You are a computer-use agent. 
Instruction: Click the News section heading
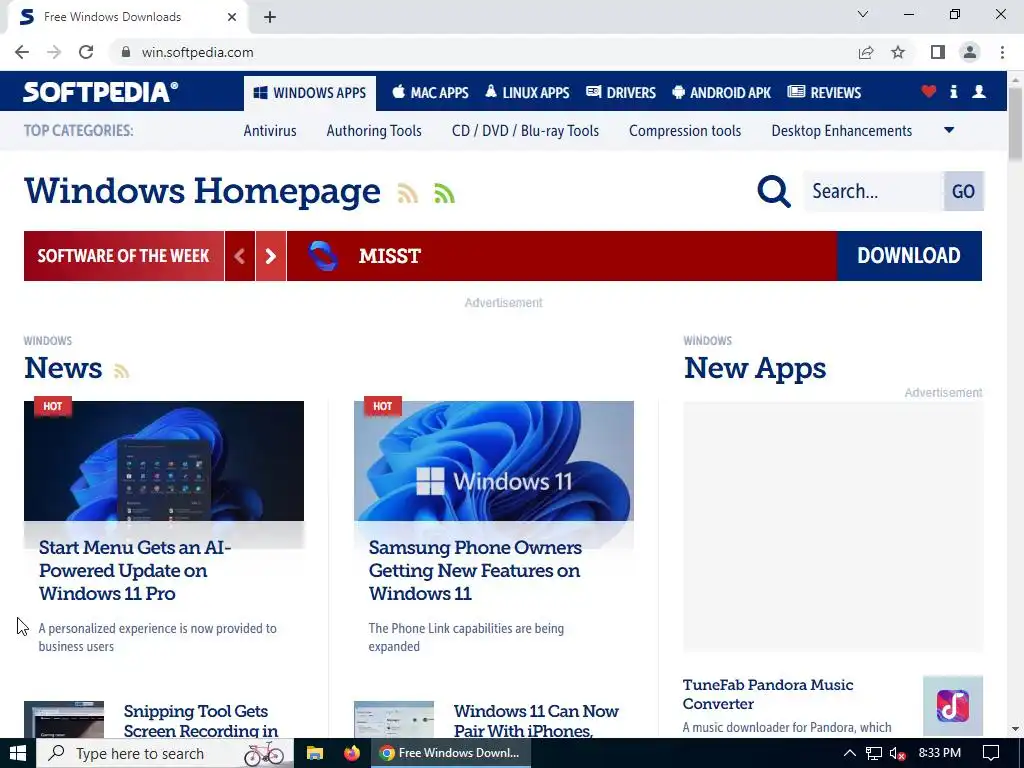point(63,368)
